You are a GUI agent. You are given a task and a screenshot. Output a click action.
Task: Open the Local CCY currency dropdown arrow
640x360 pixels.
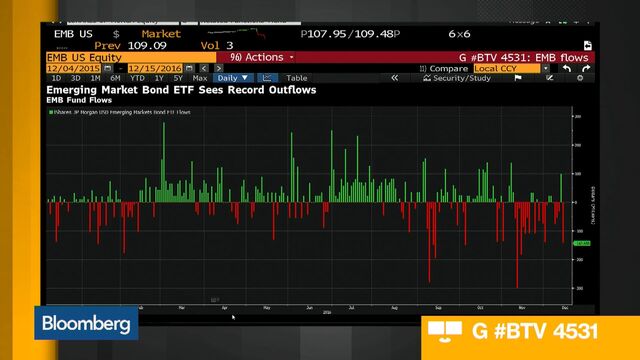click(x=546, y=68)
